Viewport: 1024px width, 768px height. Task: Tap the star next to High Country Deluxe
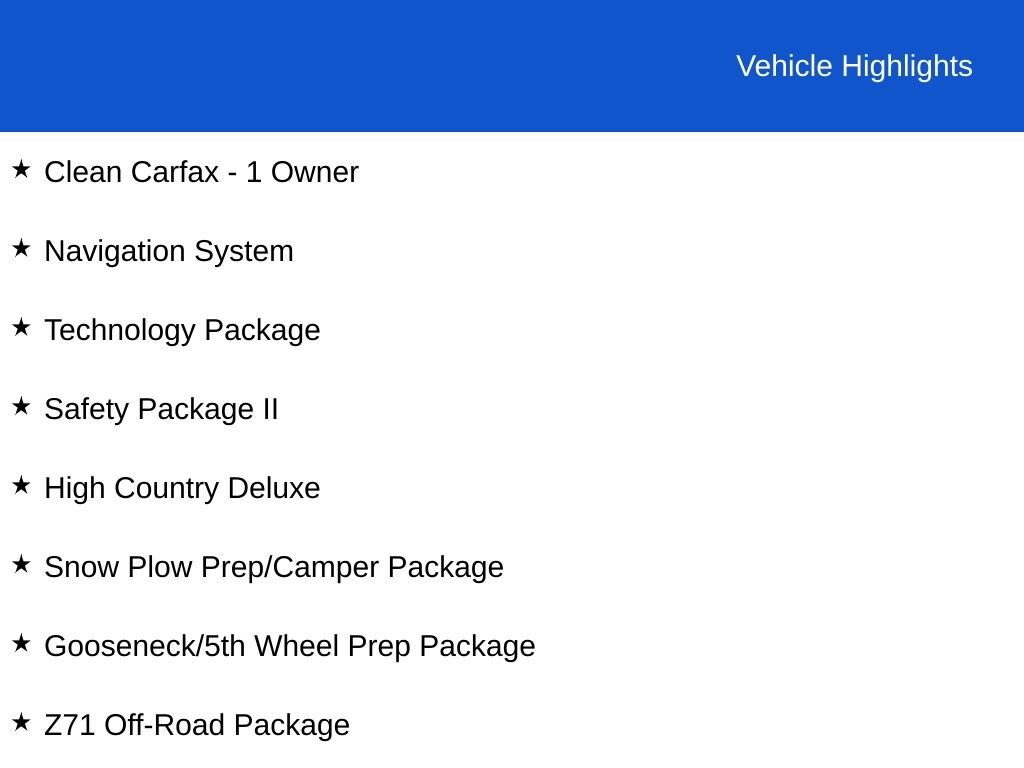tap(21, 485)
